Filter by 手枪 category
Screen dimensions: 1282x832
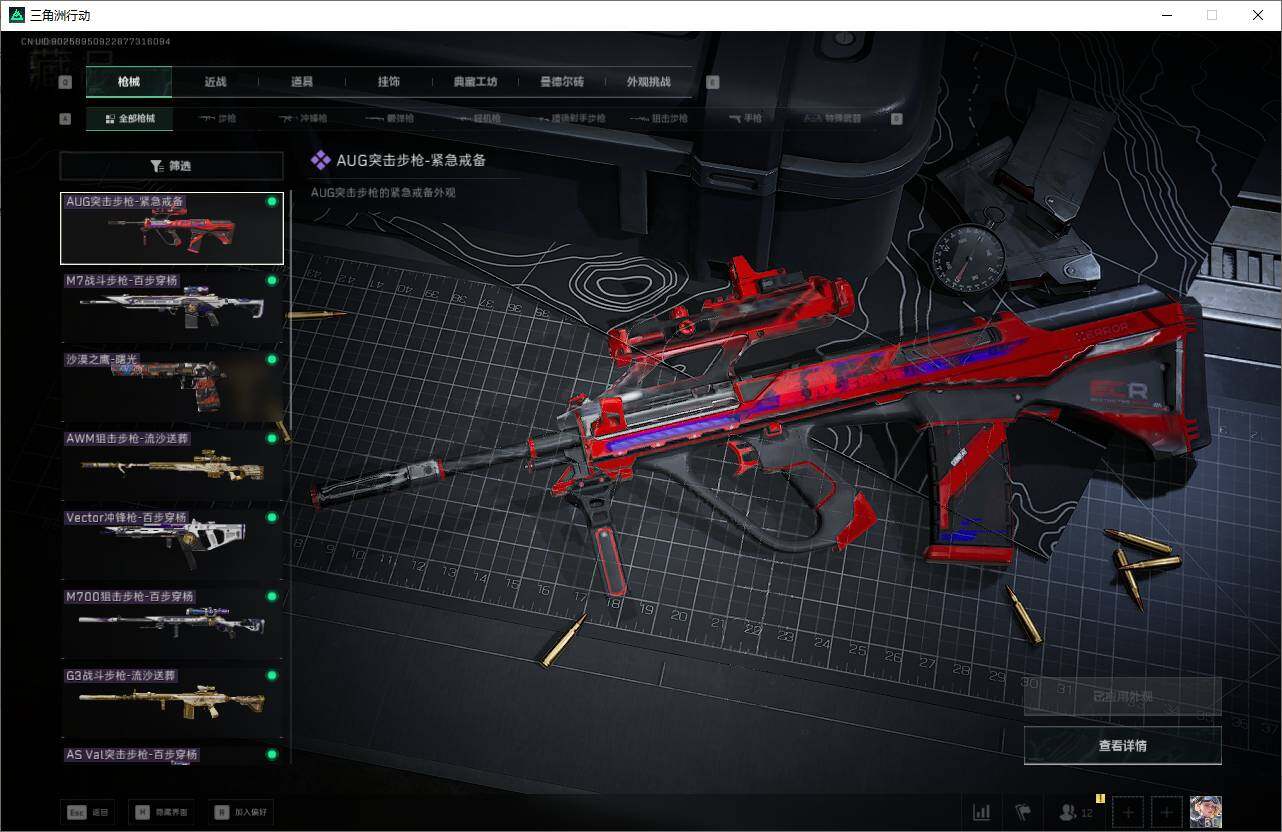tap(745, 118)
